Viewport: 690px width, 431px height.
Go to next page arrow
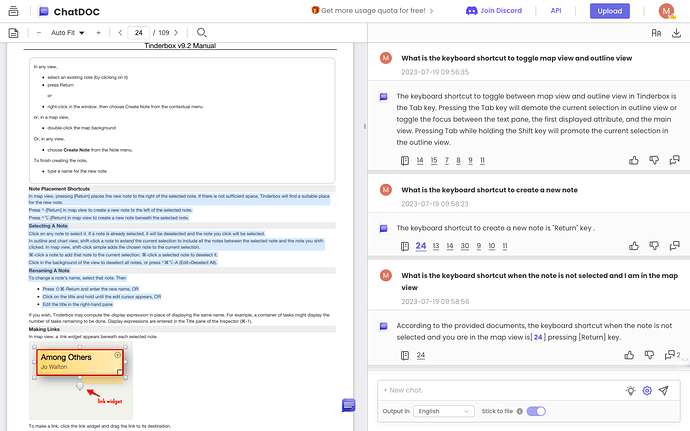click(x=176, y=33)
